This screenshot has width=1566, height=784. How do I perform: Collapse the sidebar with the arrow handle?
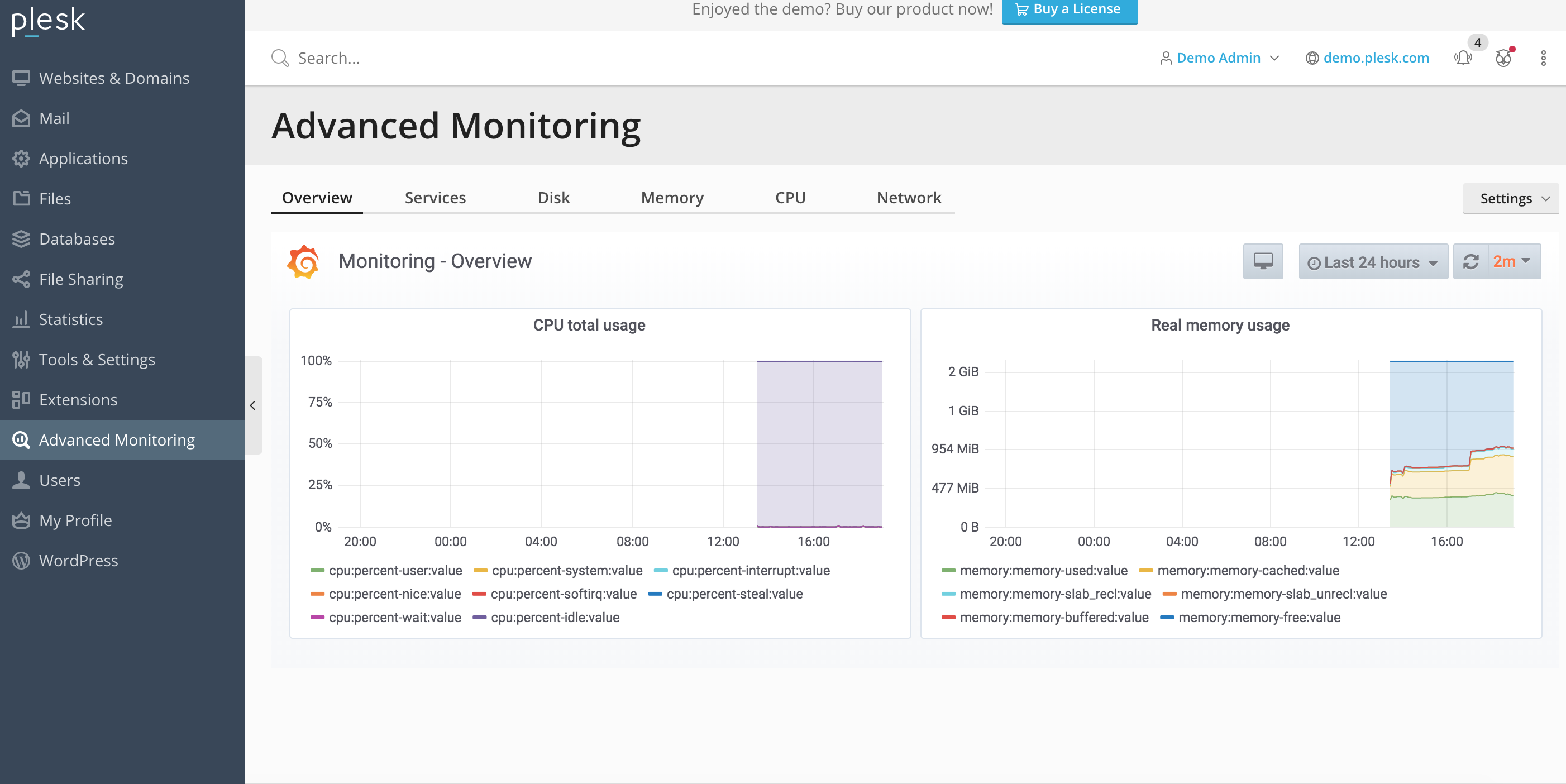[x=253, y=405]
